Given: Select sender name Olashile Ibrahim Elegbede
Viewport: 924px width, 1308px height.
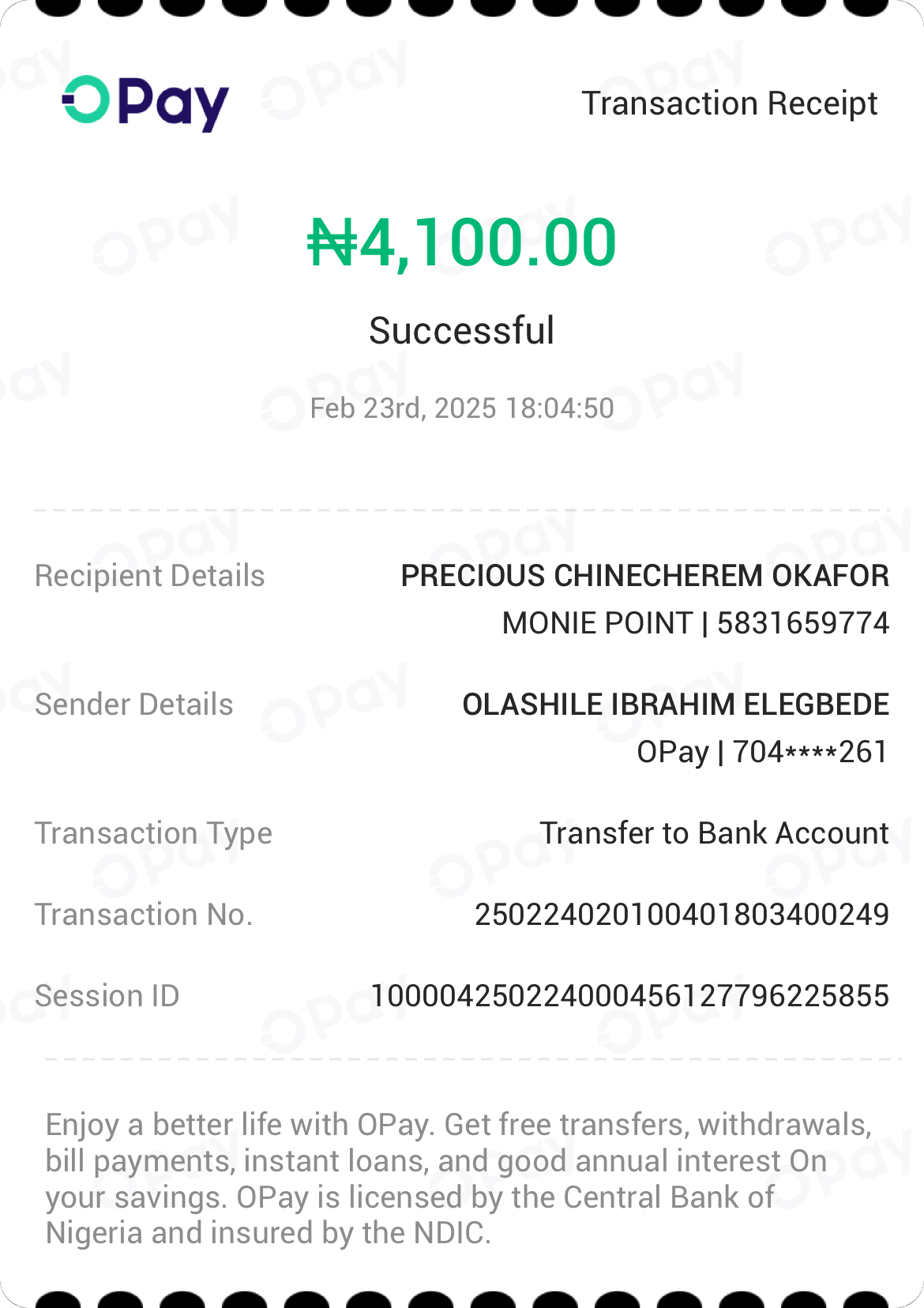Looking at the screenshot, I should tap(675, 705).
